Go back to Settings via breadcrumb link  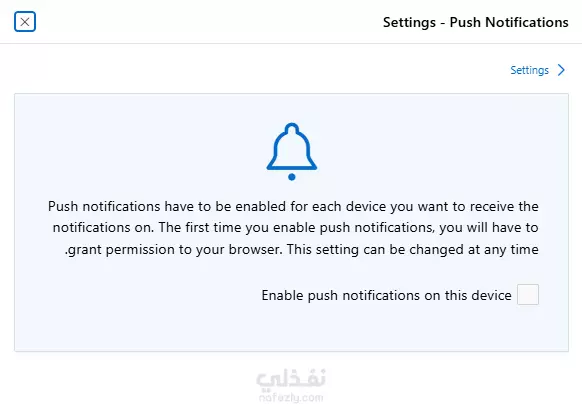[x=529, y=70]
